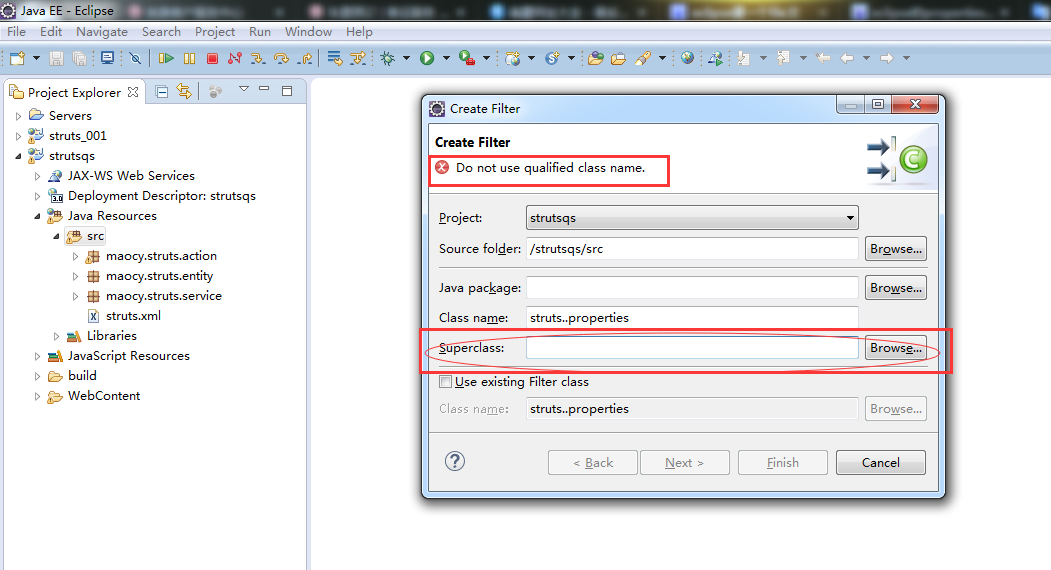The height and width of the screenshot is (570, 1051).
Task: Click the Save All toolbar icon
Action: pos(79,58)
